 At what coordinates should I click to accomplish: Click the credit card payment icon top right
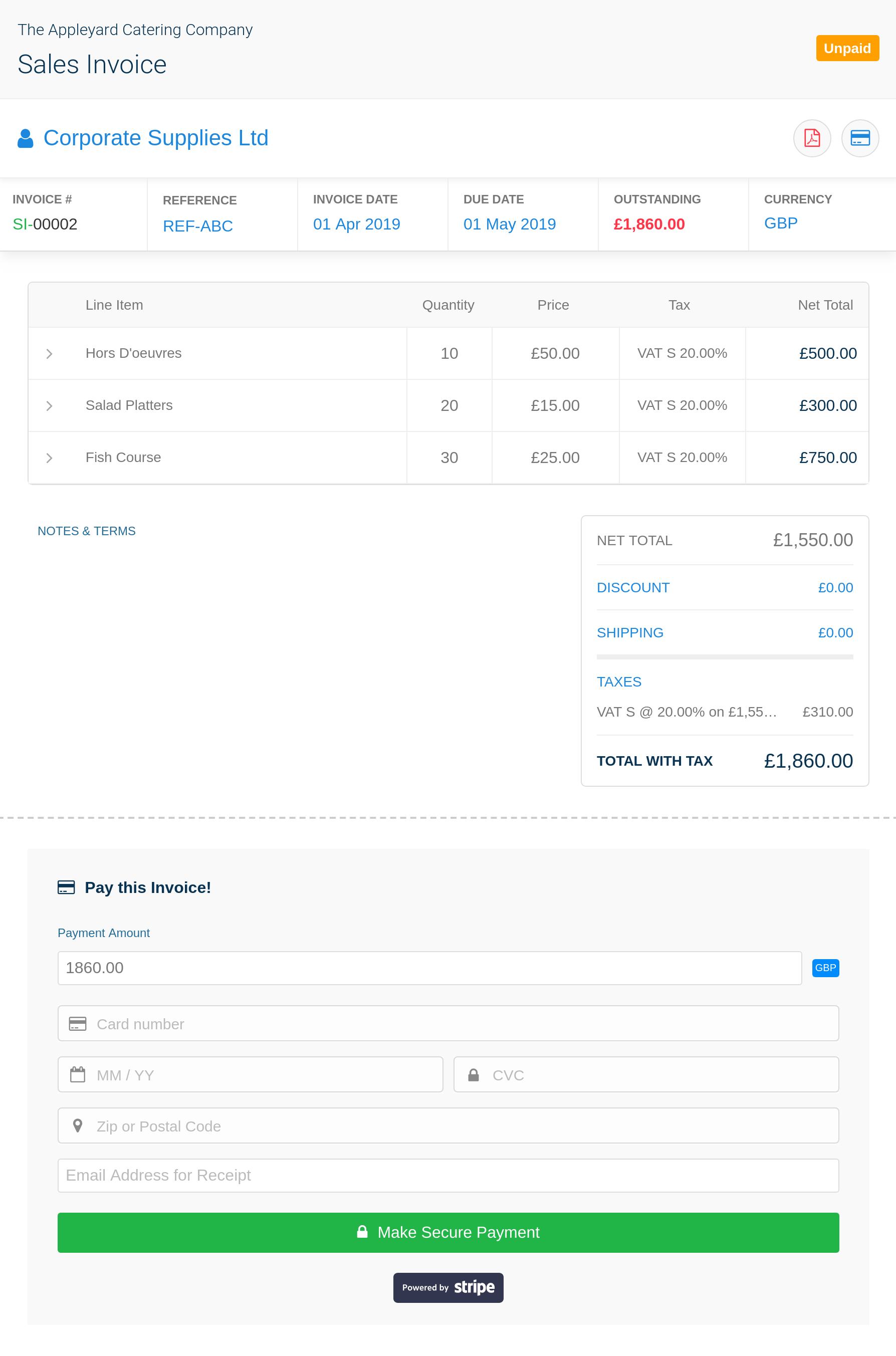pyautogui.click(x=860, y=138)
